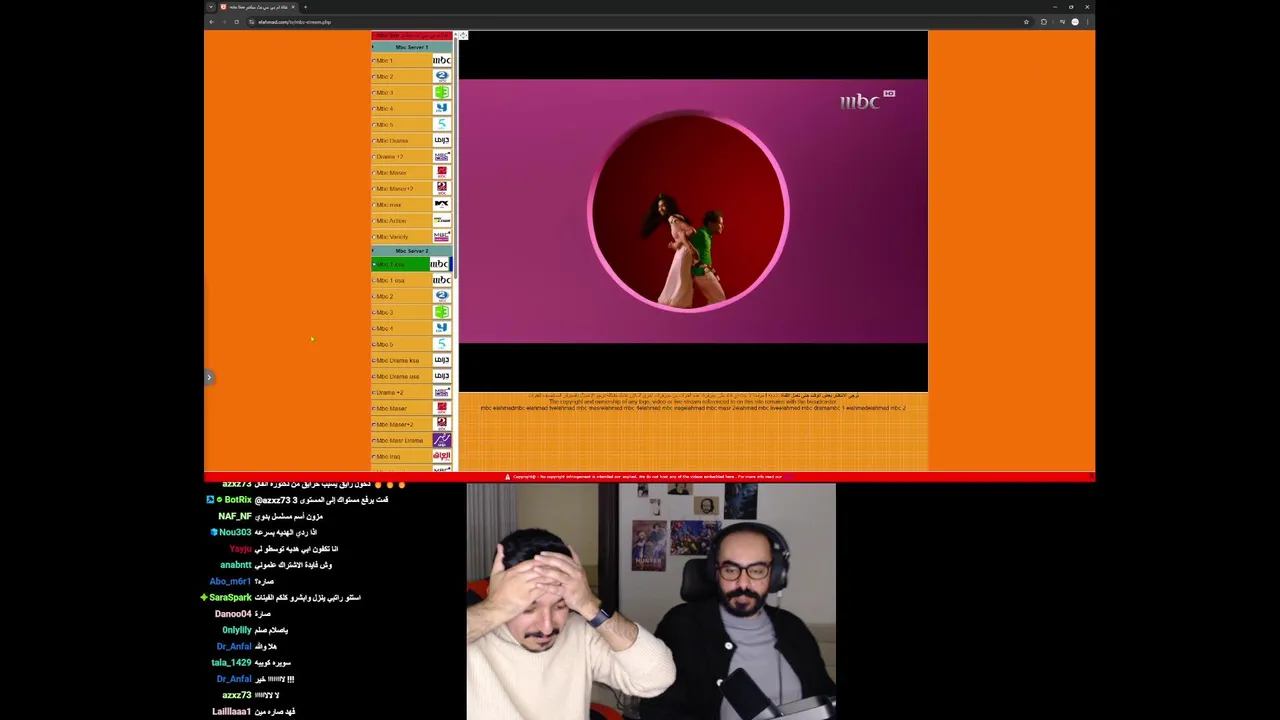Image resolution: width=1280 pixels, height=720 pixels.
Task: Click the move-arrows icon beside the channel list
Action: coord(464,36)
